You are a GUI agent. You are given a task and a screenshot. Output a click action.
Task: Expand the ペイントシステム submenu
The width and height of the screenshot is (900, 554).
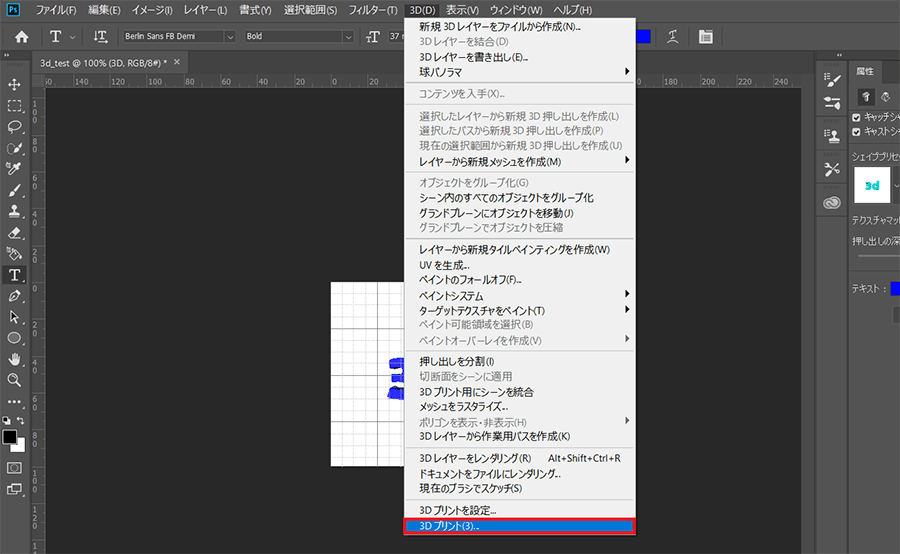[x=520, y=296]
